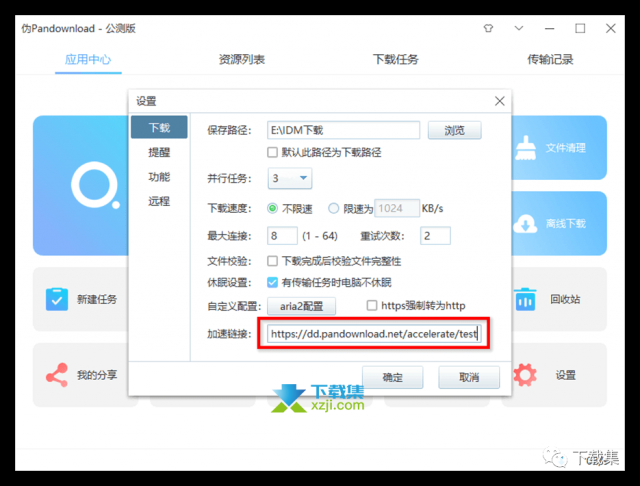The width and height of the screenshot is (640, 486).
Task: Click the 重试次数 field with 2
Action: point(435,236)
